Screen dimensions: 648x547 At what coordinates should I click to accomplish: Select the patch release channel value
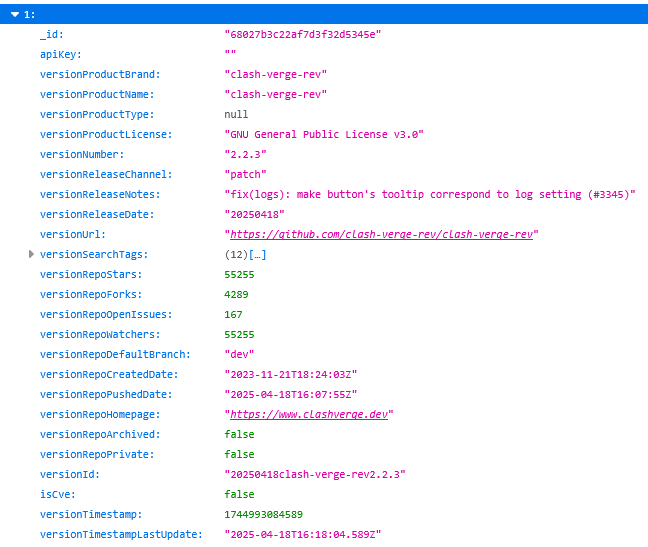tap(245, 174)
